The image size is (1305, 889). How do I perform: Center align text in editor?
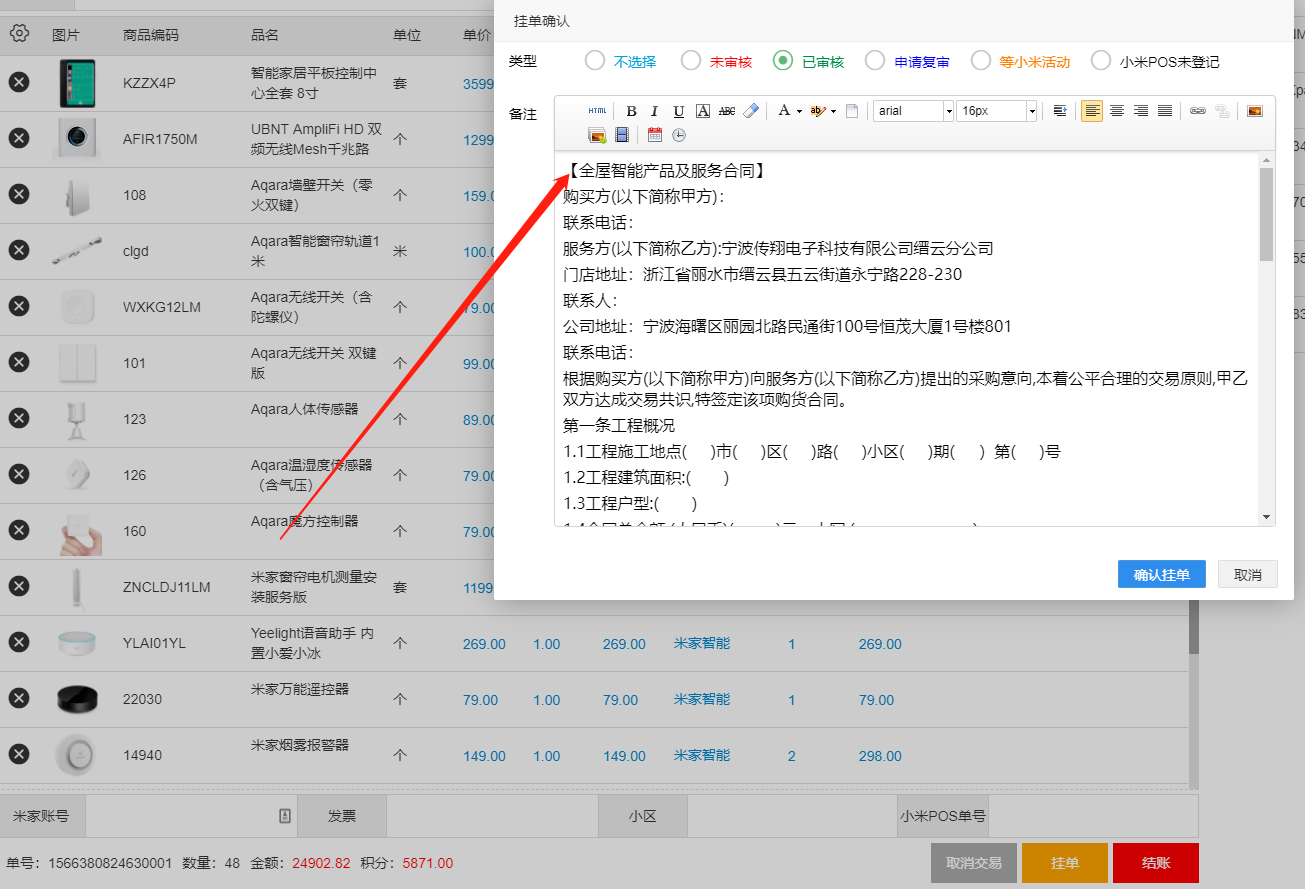tap(1117, 111)
